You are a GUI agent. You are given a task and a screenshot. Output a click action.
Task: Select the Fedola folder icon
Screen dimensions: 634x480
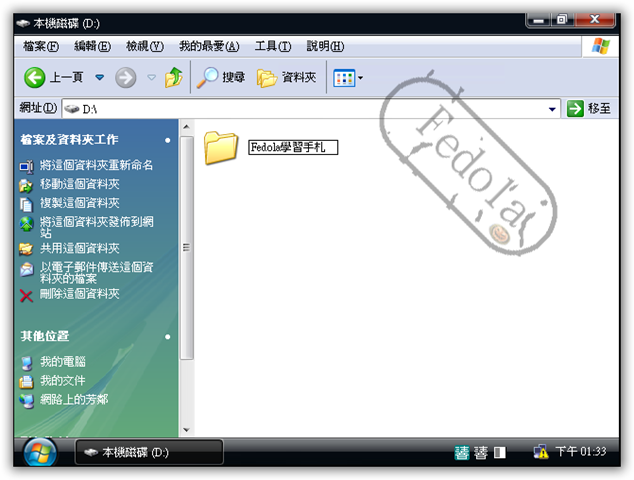point(220,147)
